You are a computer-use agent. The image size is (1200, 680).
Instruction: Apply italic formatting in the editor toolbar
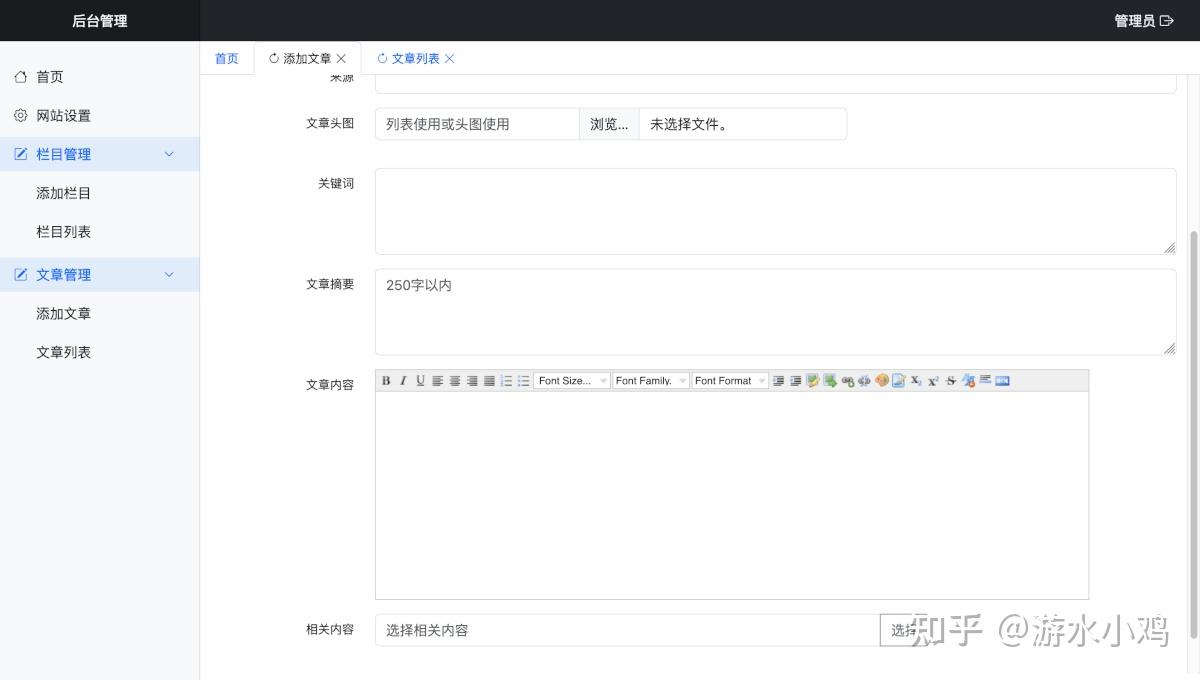403,380
